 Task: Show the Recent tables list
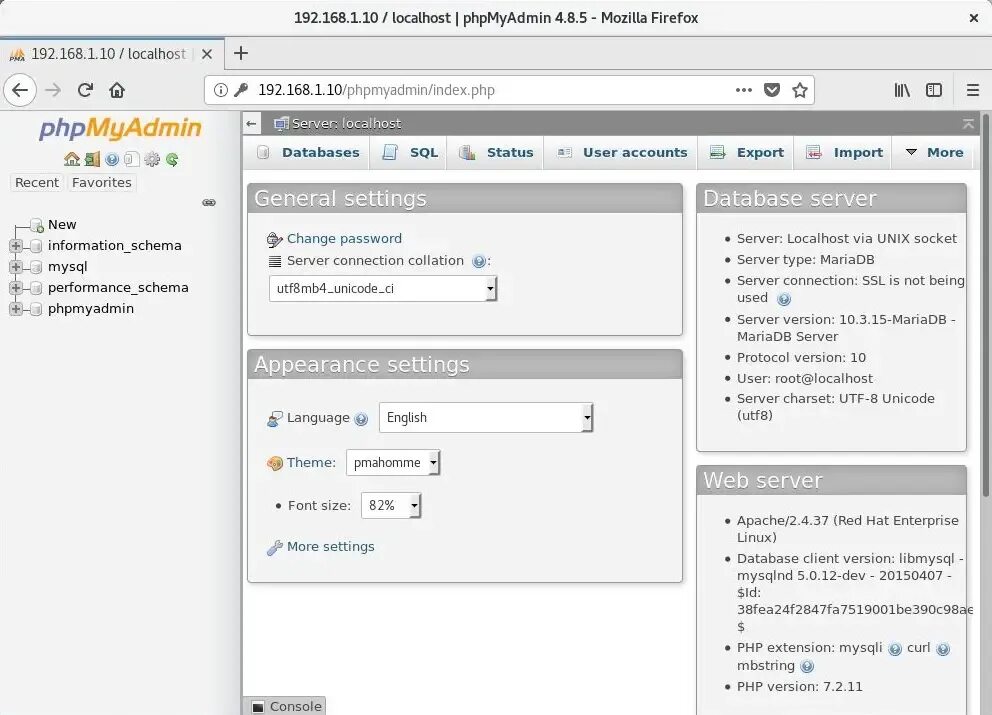click(x=37, y=182)
